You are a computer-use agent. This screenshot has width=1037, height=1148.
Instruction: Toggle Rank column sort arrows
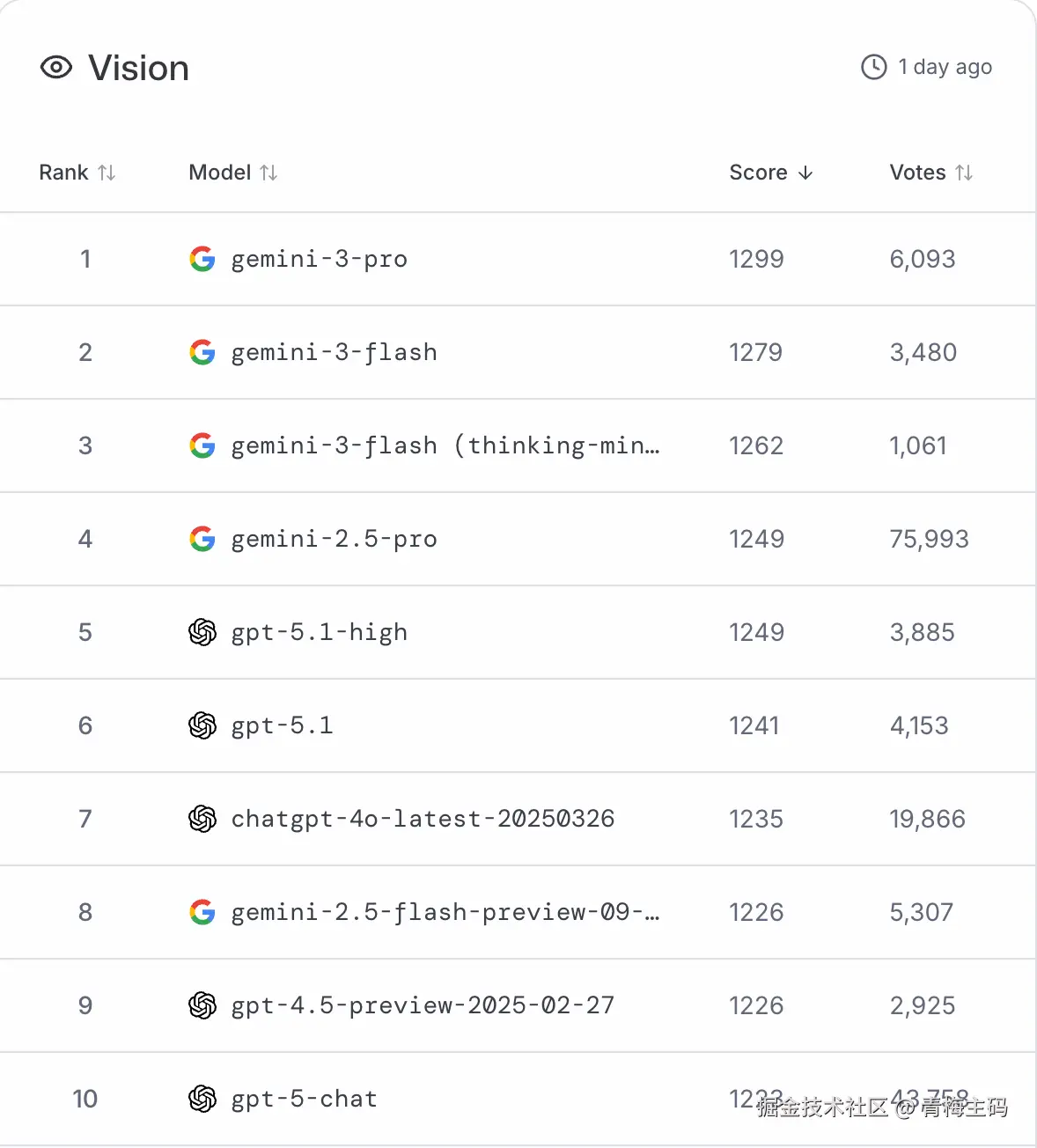107,173
